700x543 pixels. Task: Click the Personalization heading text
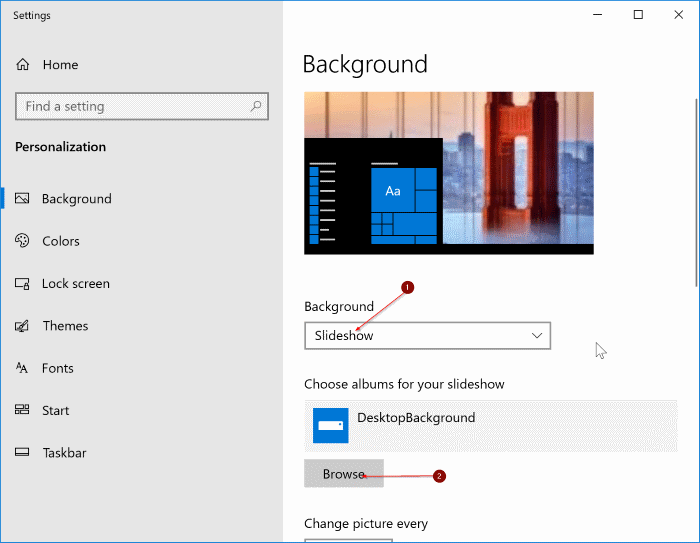pos(61,147)
